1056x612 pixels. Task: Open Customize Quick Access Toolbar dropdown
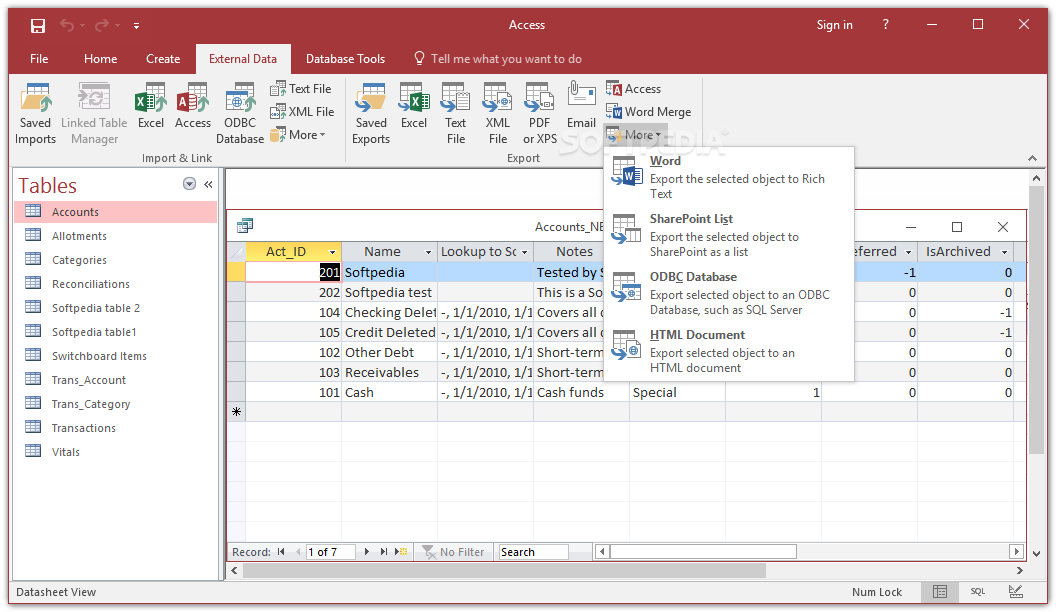tap(136, 26)
